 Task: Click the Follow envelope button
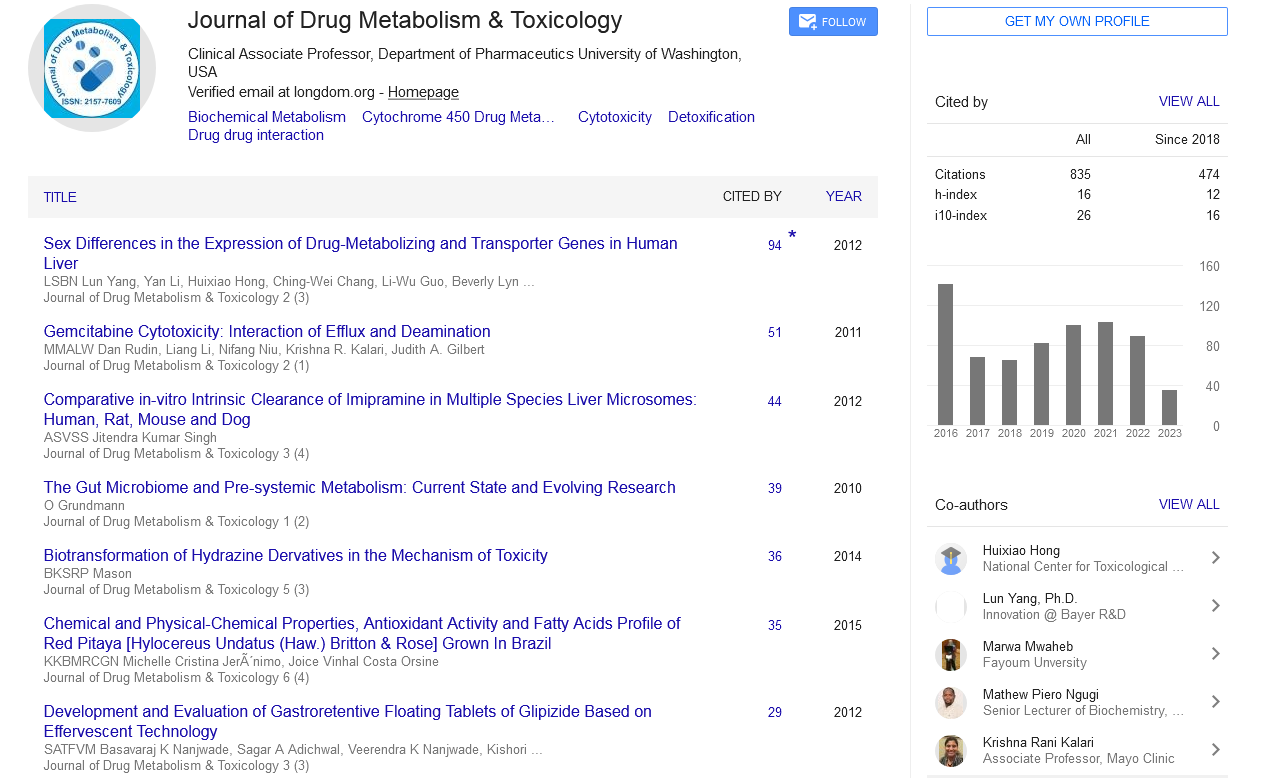point(833,22)
